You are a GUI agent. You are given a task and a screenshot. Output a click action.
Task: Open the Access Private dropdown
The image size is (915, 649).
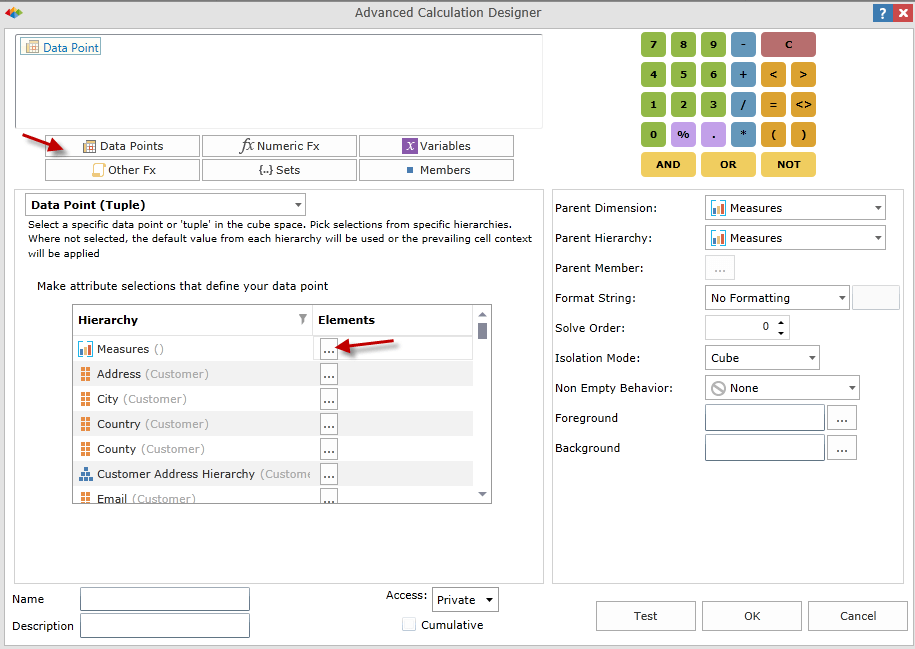point(465,599)
